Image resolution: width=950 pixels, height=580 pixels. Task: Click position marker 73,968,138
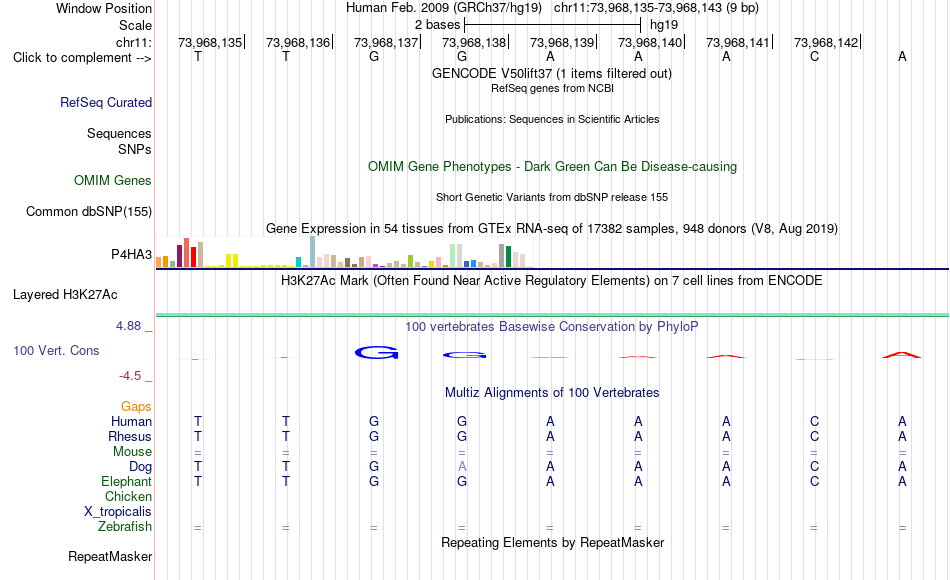[x=474, y=42]
